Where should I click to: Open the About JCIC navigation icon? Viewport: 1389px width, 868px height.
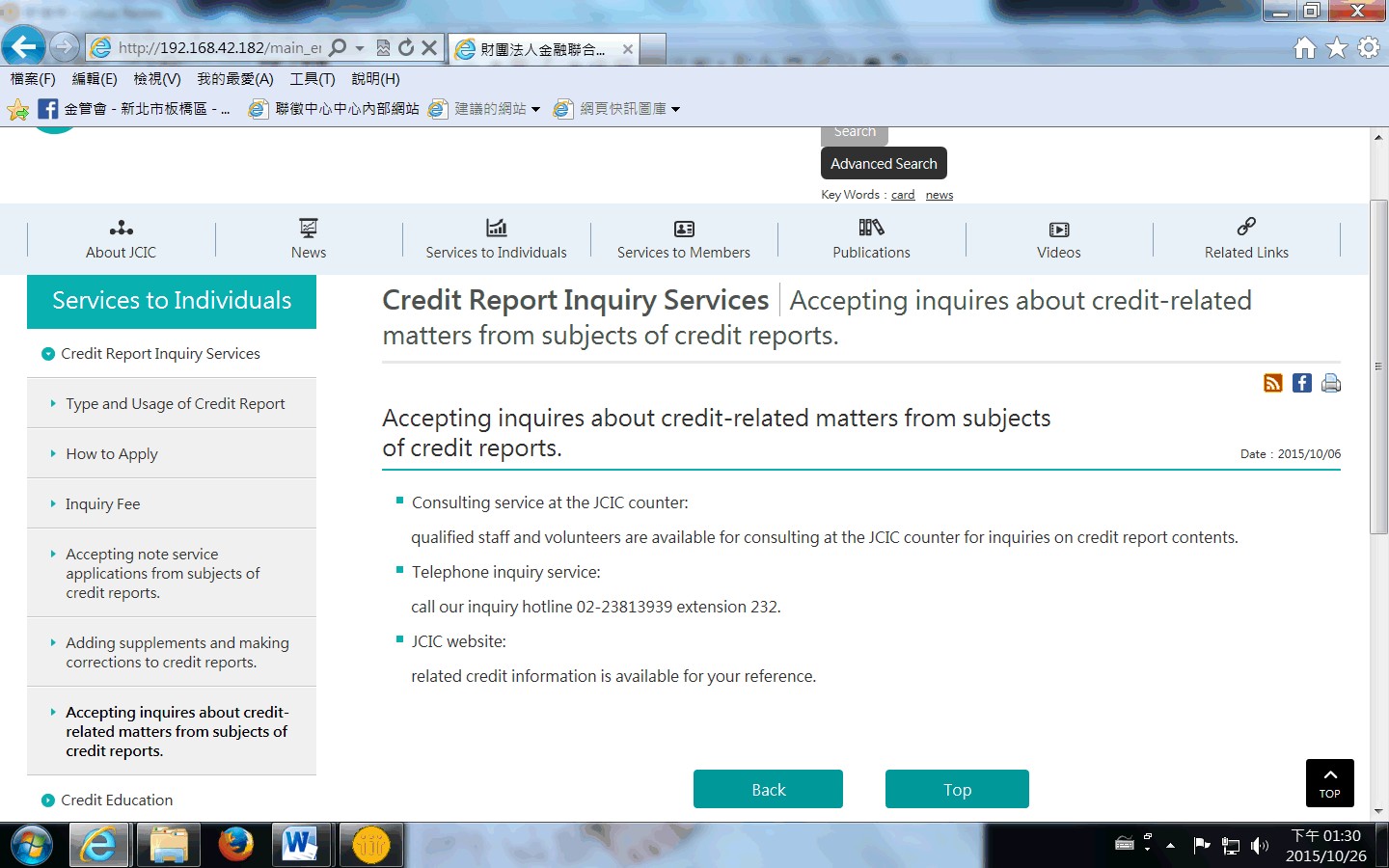(121, 229)
